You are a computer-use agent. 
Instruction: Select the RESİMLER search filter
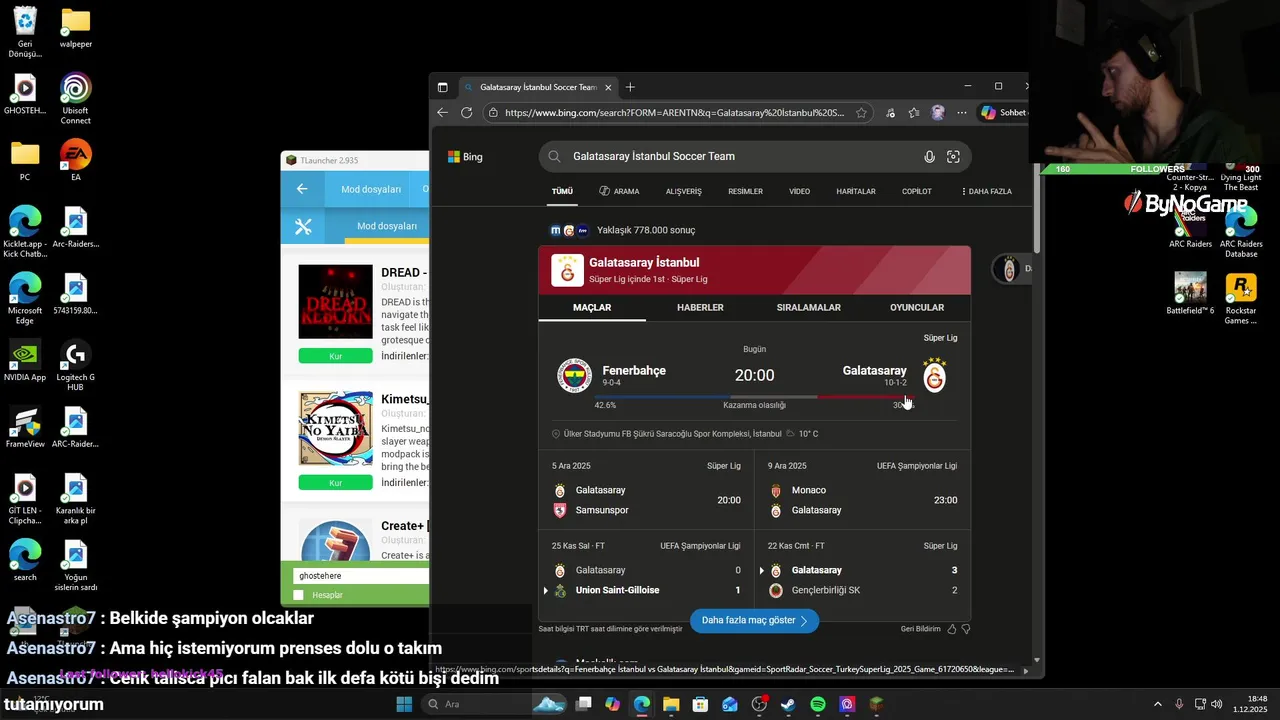(x=745, y=191)
